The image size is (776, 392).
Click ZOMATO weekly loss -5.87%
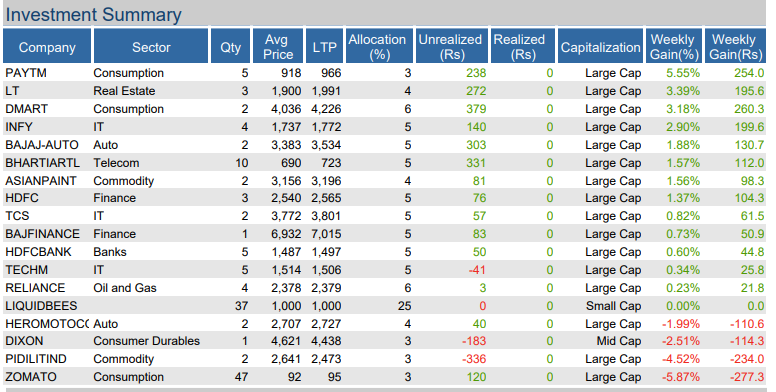[x=681, y=377]
